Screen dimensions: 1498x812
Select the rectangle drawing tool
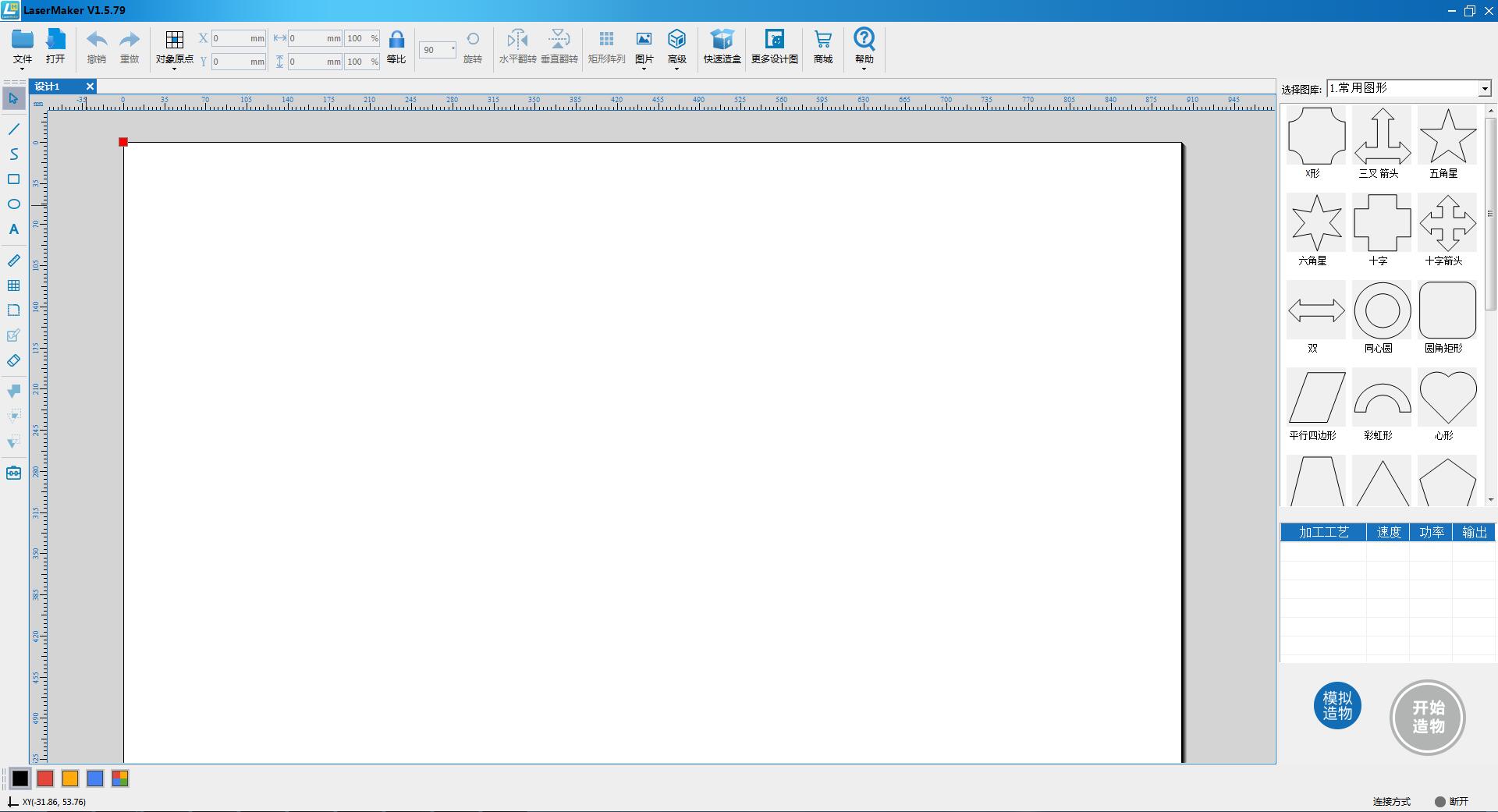pyautogui.click(x=13, y=179)
